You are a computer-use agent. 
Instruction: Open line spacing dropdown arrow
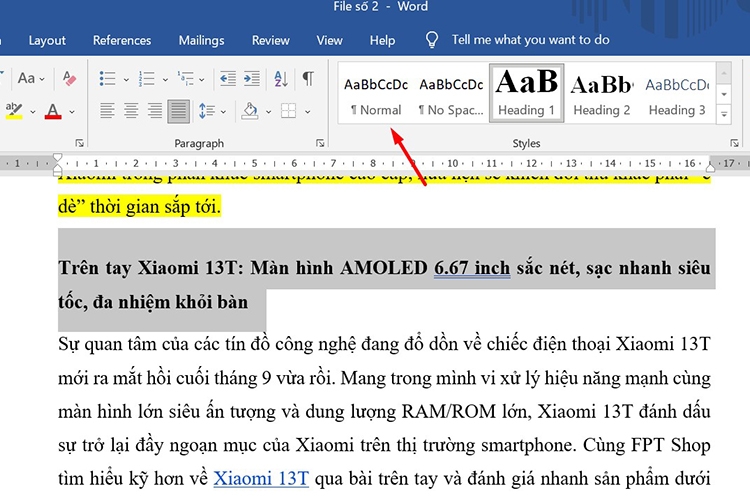(x=223, y=112)
